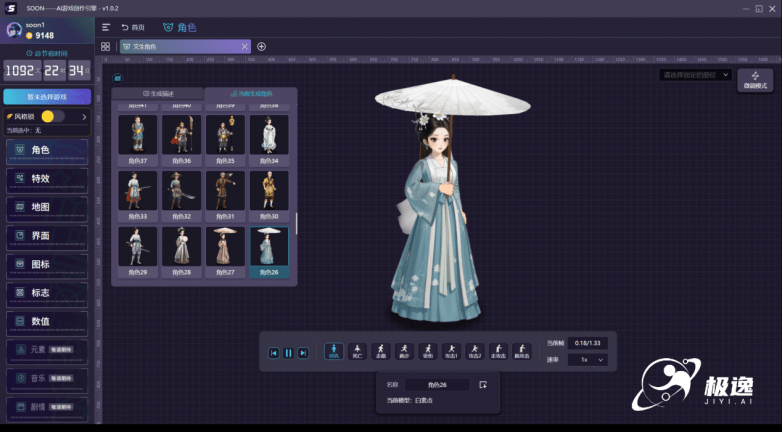The height and width of the screenshot is (432, 782).
Task: Open the grid view icon left of tabs
Action: (x=106, y=46)
